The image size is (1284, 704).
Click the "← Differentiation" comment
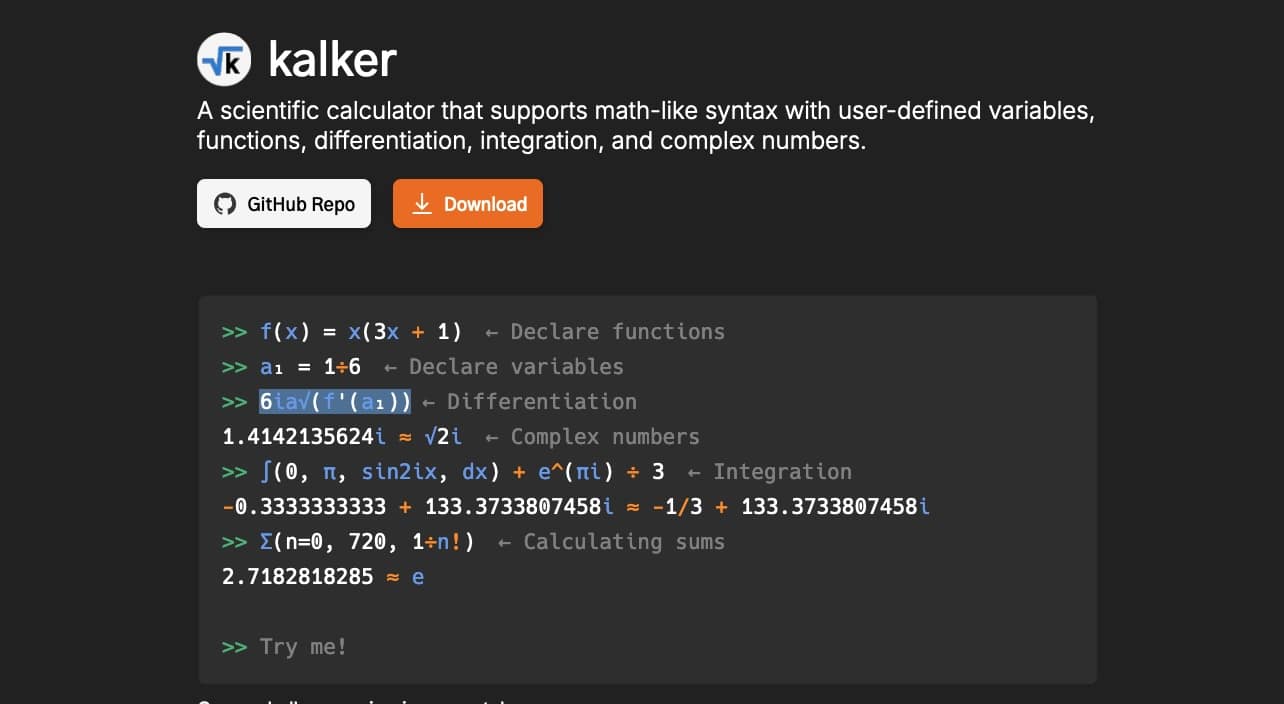click(529, 402)
